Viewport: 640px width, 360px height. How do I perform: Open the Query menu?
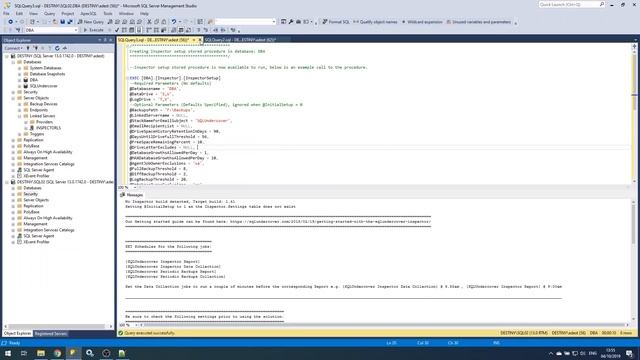(x=49, y=13)
